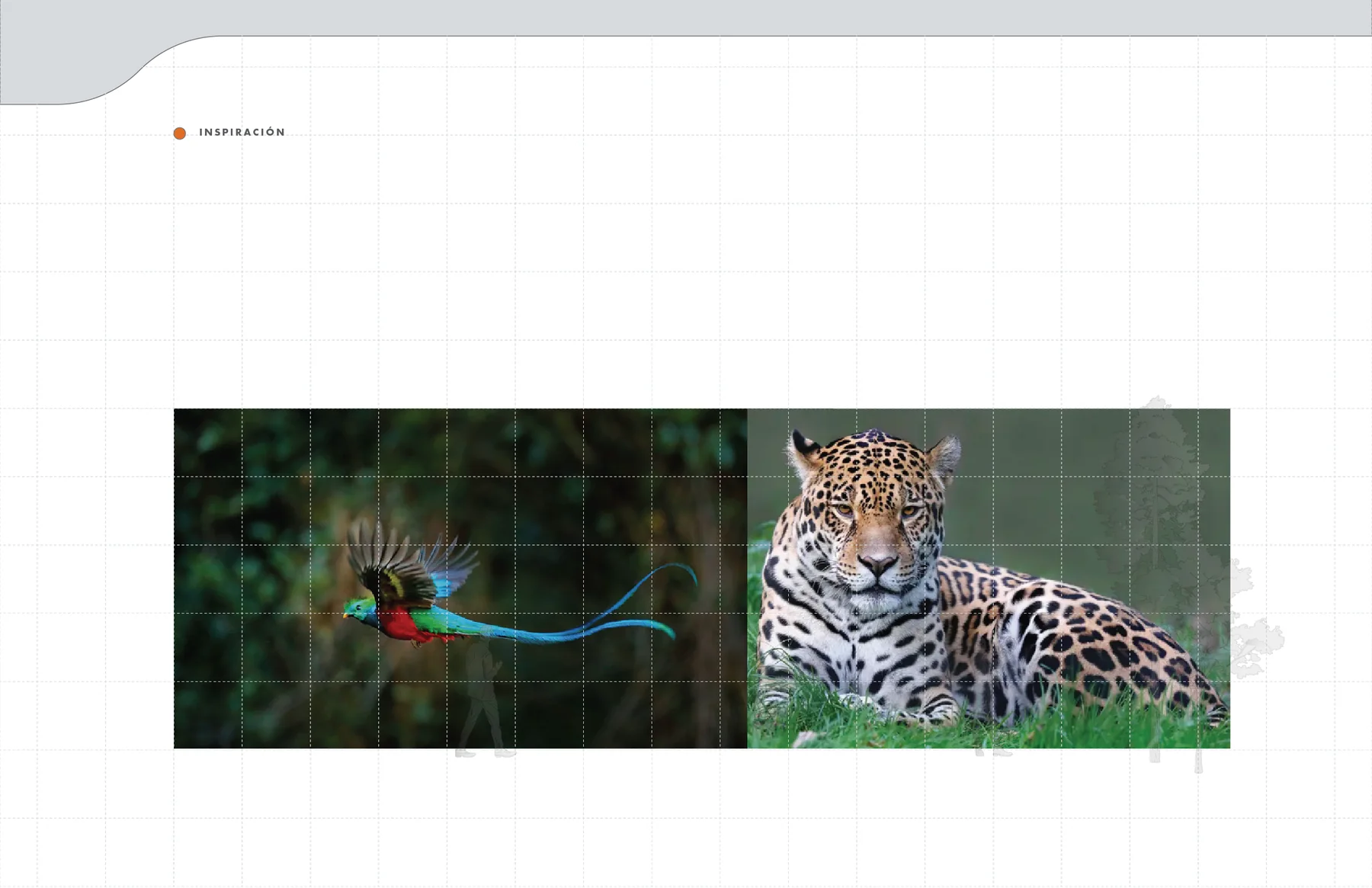
Task: Click the INSPIRACIÓN heading text
Action: click(x=242, y=132)
